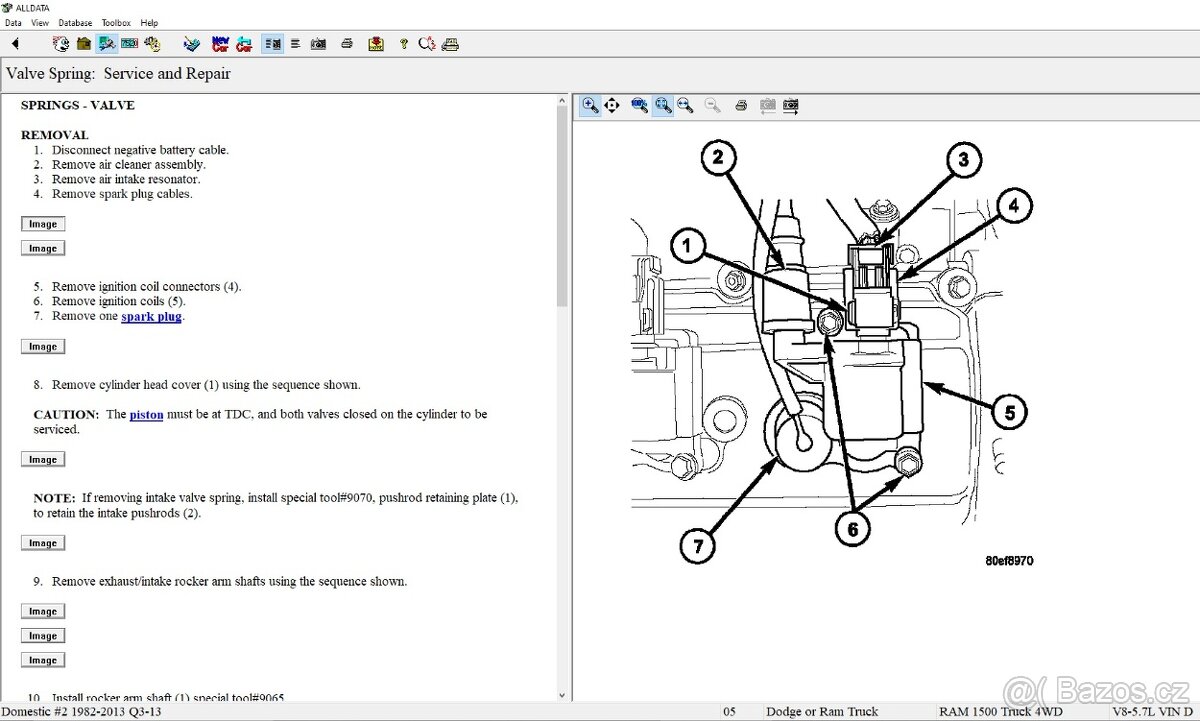1200x721 pixels.
Task: Open the View menu
Action: click(x=39, y=22)
